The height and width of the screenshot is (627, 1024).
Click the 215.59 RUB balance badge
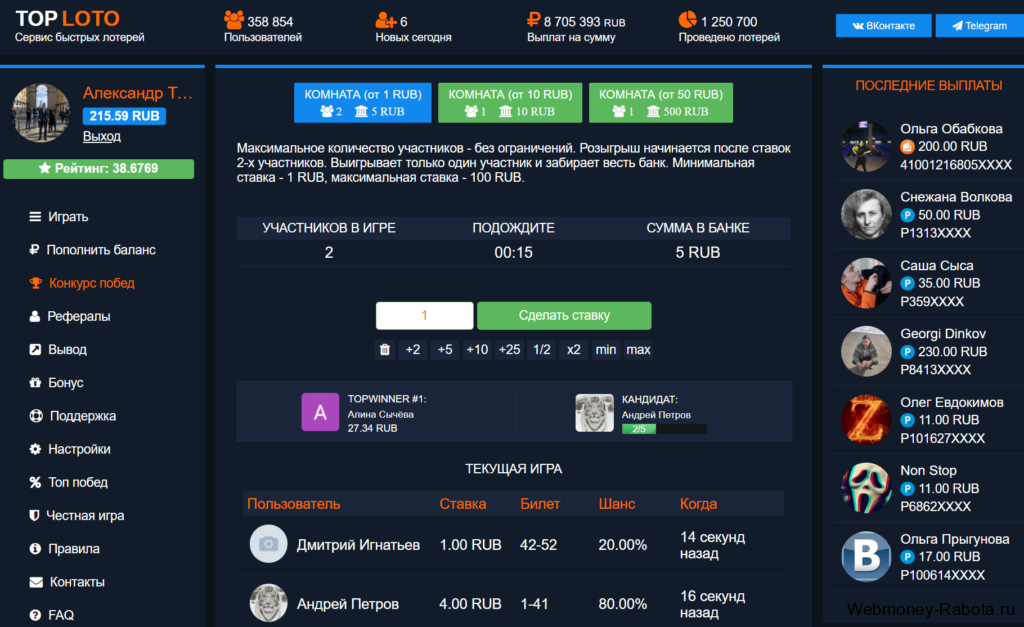coord(124,116)
